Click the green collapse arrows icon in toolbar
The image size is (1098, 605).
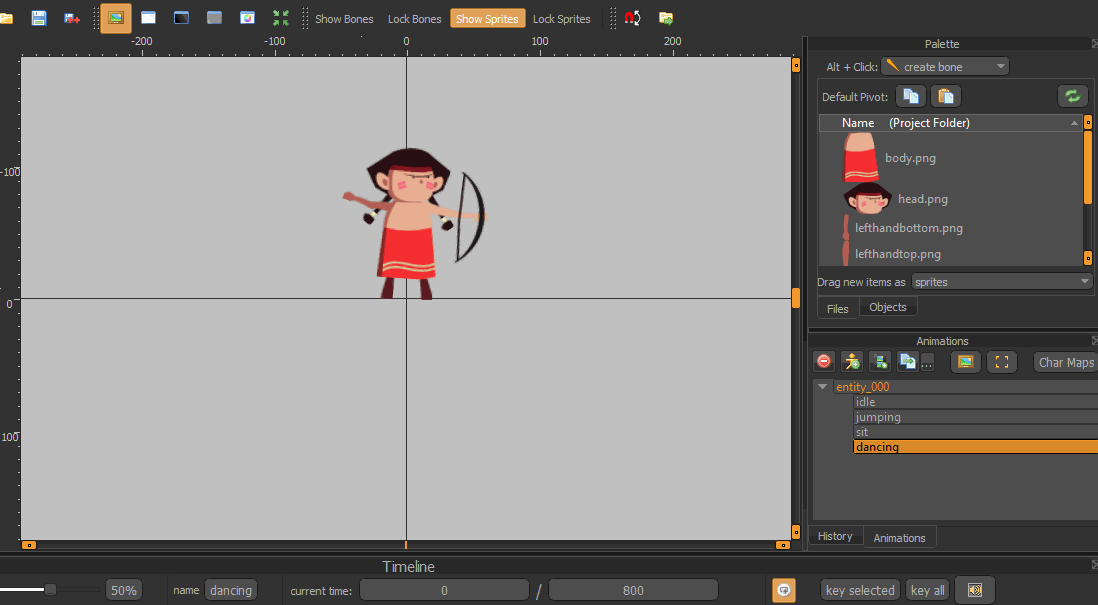281,18
